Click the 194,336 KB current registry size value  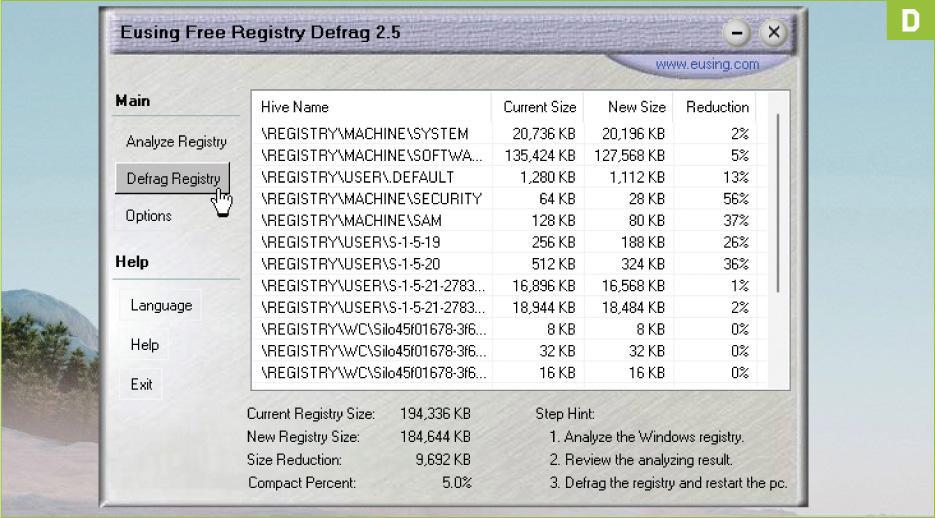click(x=435, y=414)
